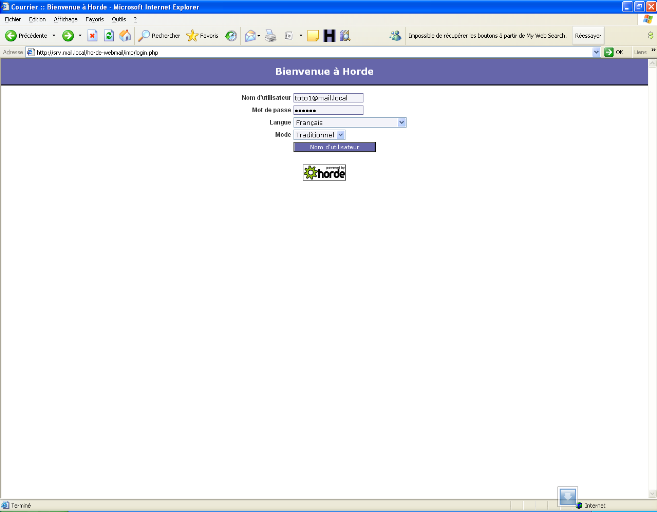
Task: Click the Edit page toolbar icon
Action: pyautogui.click(x=288, y=36)
